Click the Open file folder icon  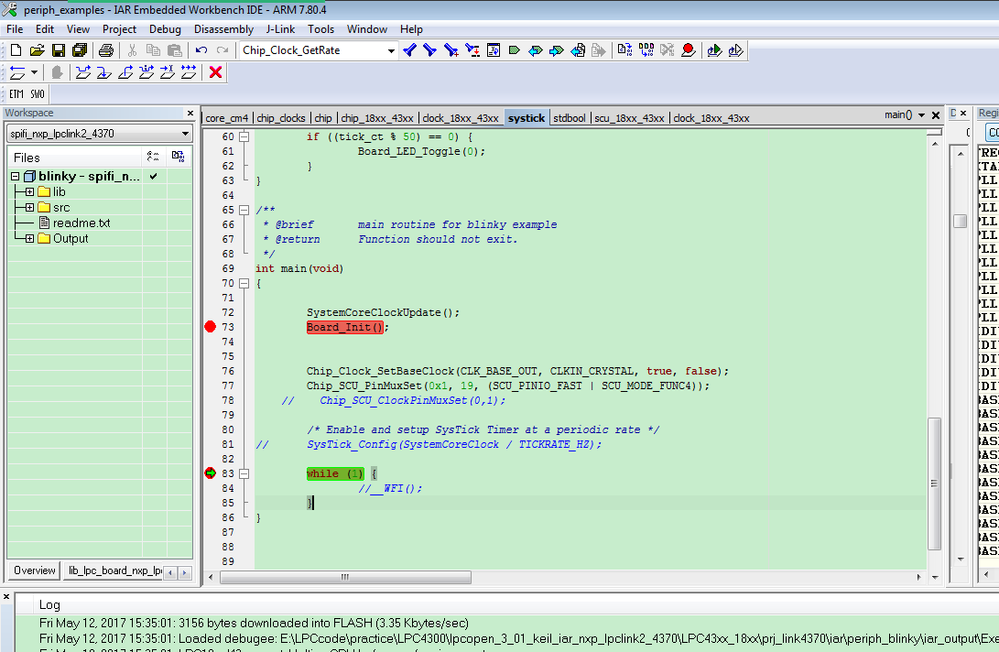(x=37, y=50)
